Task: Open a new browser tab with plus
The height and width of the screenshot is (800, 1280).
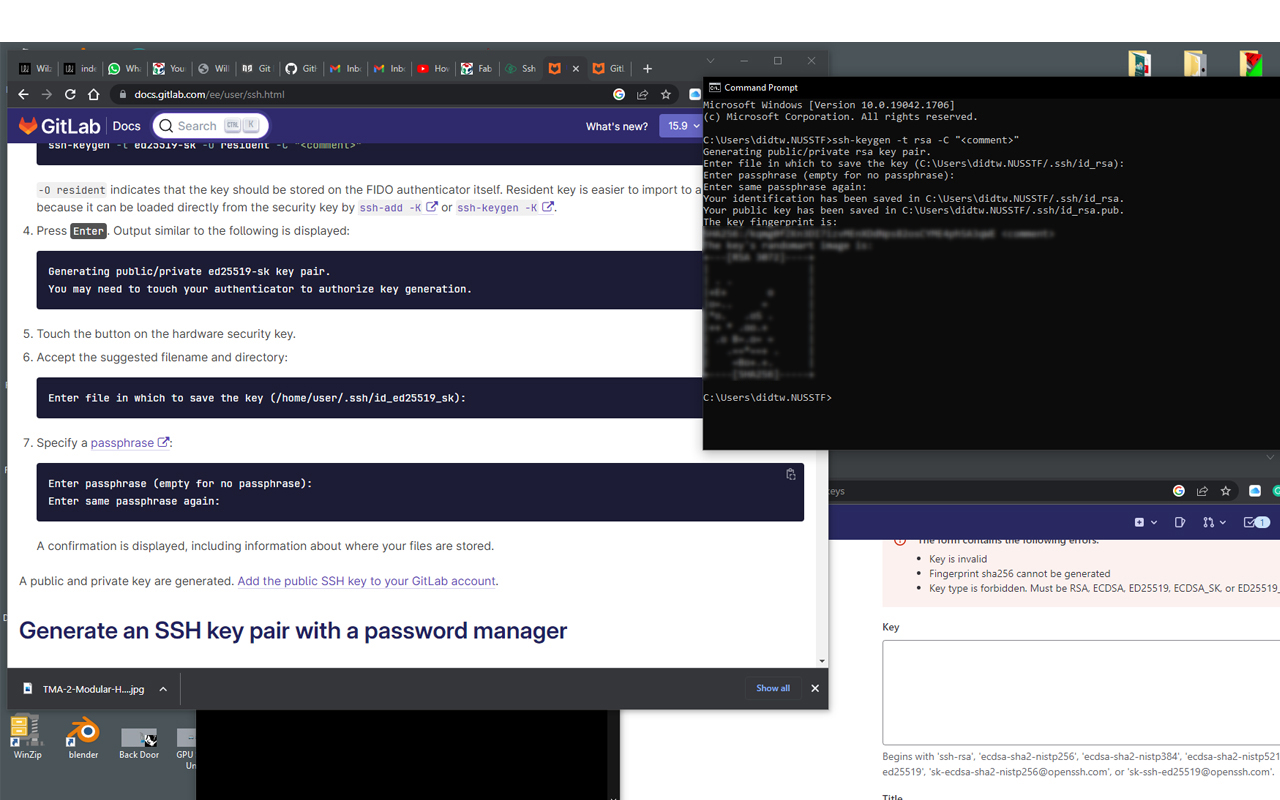Action: pos(647,68)
